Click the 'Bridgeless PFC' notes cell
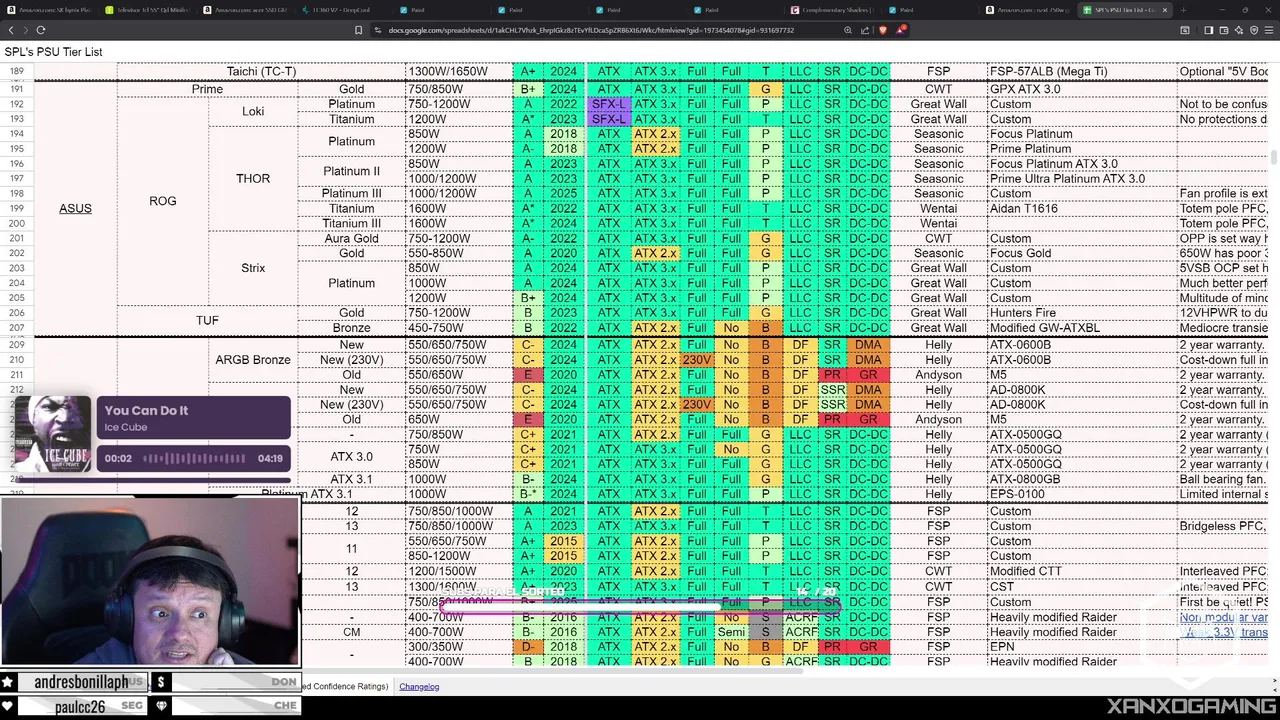1280x720 pixels. tap(1223, 526)
